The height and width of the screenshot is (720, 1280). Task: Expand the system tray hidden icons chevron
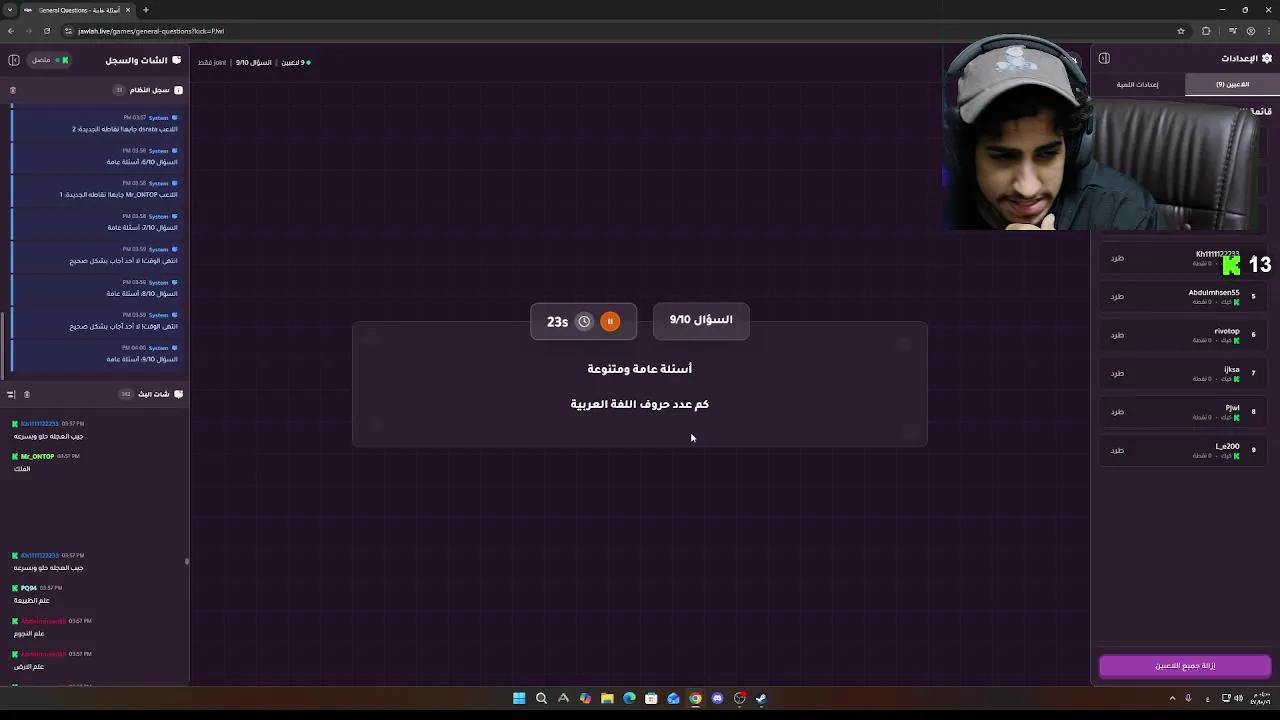1172,698
